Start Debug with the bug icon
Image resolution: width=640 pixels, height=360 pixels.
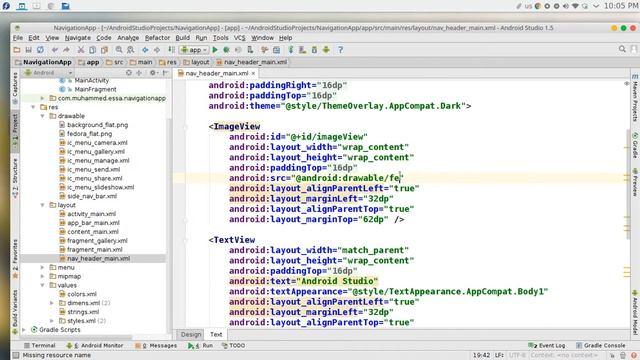(227, 50)
